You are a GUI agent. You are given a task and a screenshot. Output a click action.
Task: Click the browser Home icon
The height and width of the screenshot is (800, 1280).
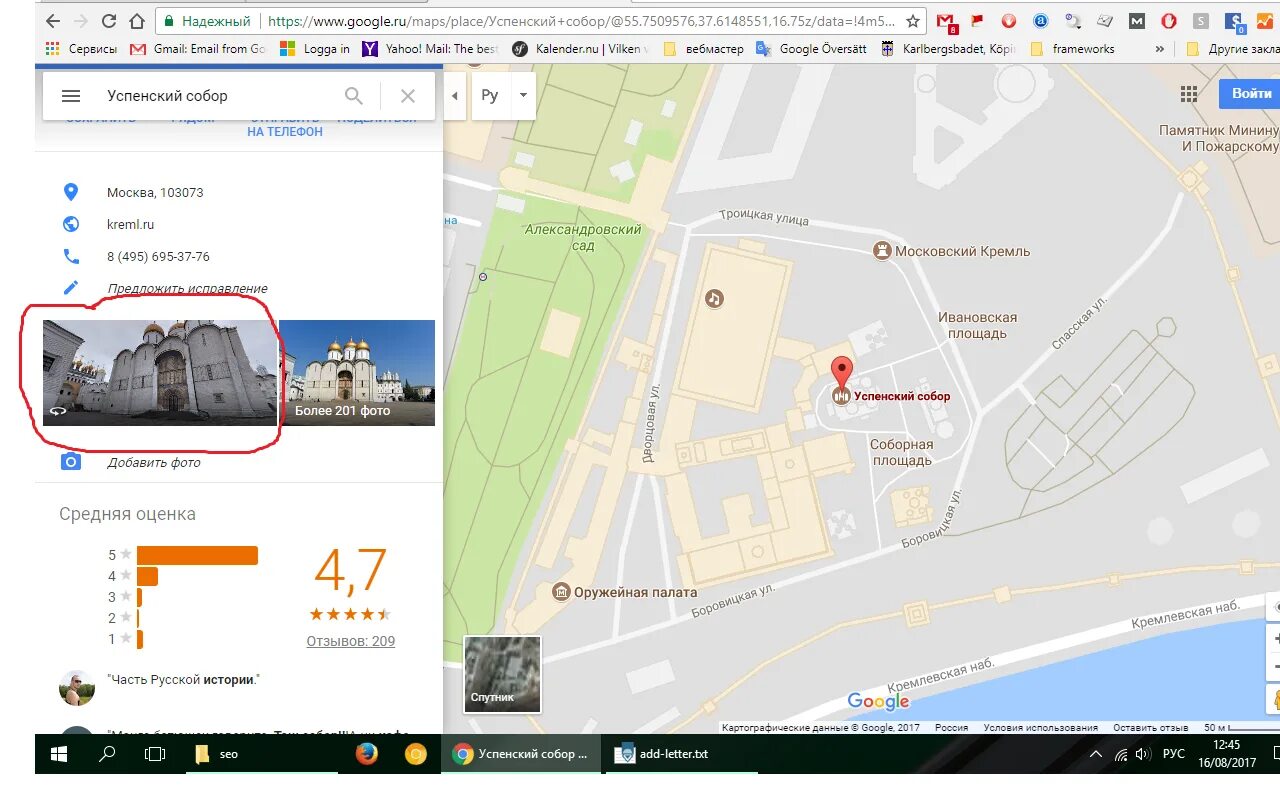[x=138, y=21]
